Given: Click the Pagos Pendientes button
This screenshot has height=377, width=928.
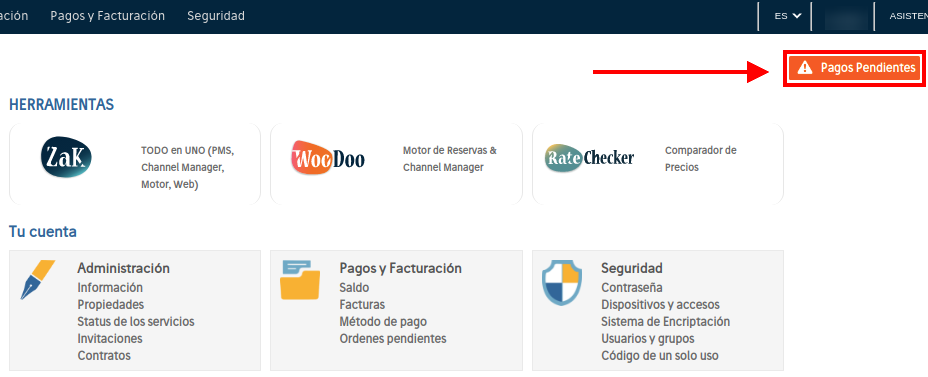Looking at the screenshot, I should point(855,68).
